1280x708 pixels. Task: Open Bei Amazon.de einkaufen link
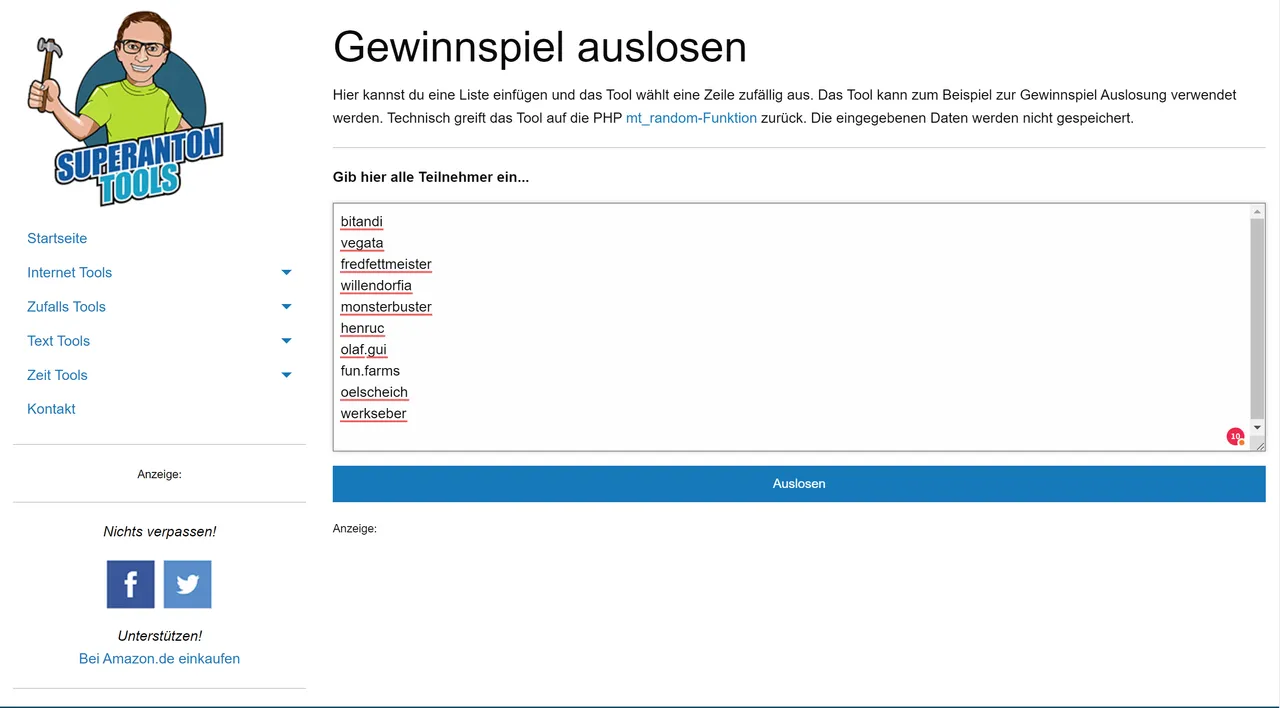coord(159,658)
